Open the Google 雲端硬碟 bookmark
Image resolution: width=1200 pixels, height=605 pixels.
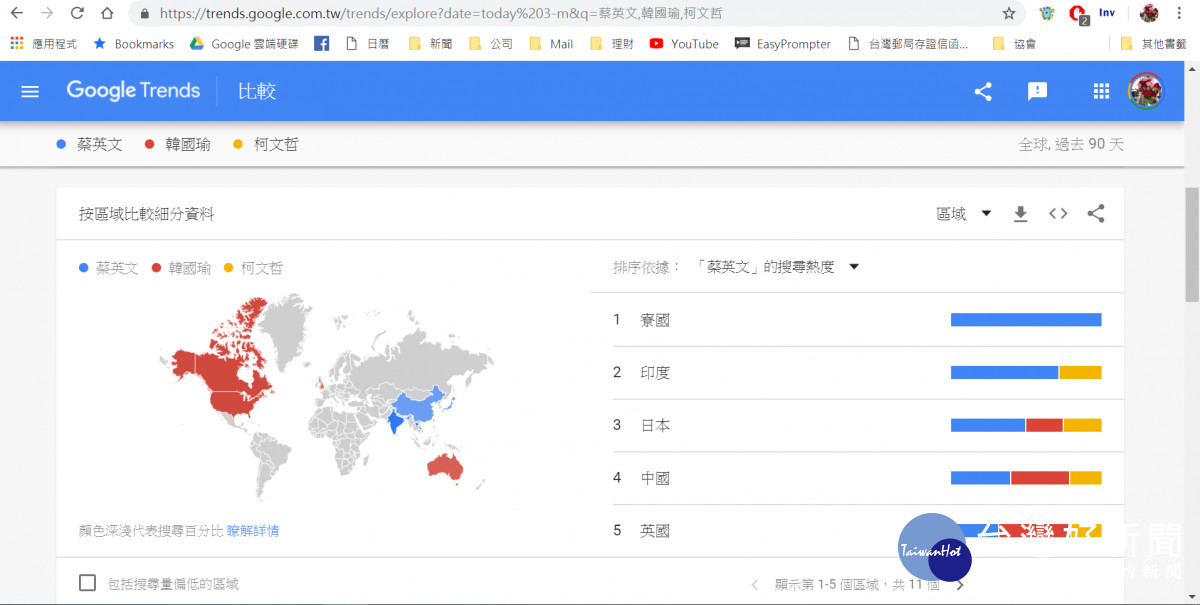click(244, 44)
